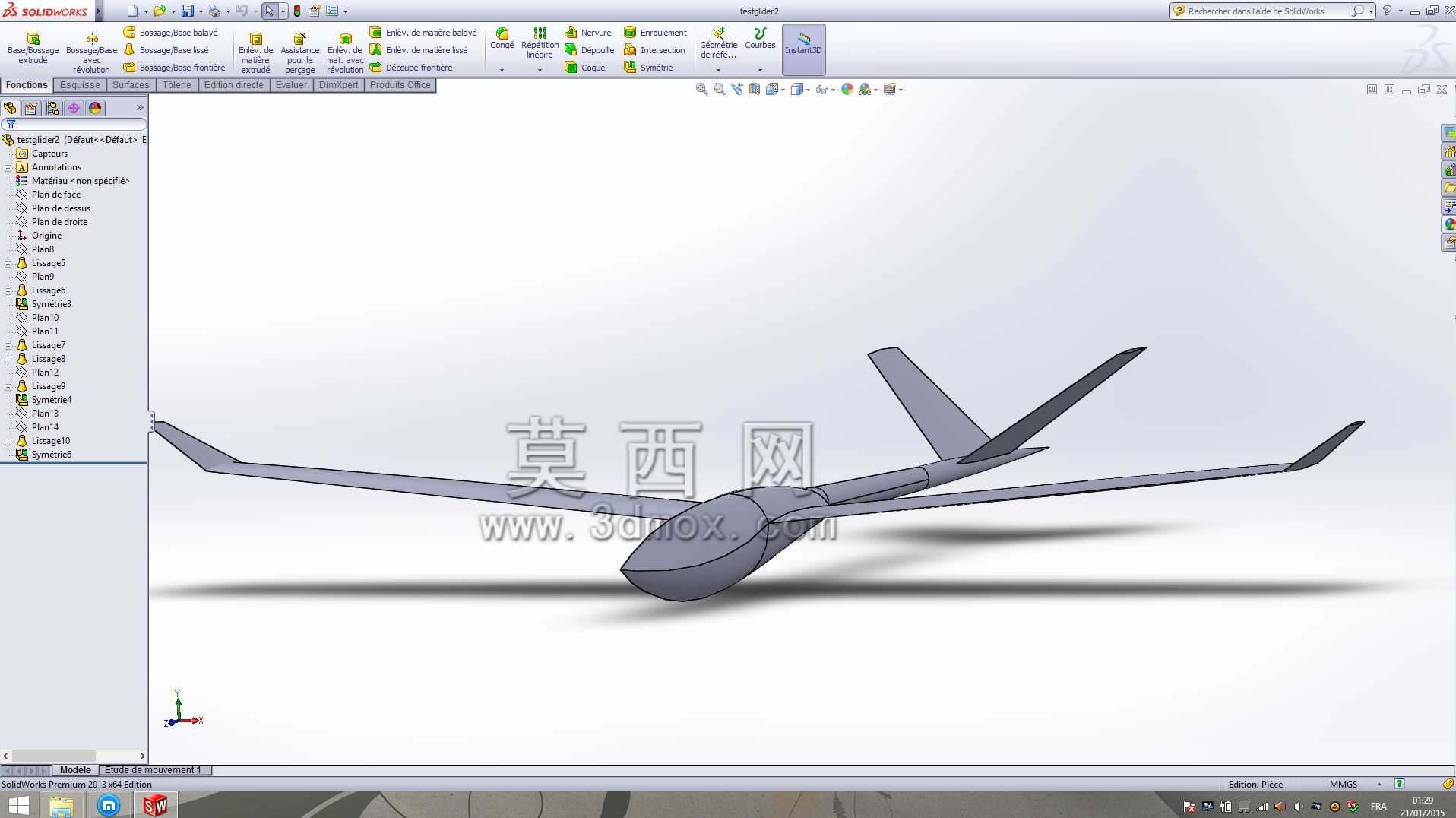1456x818 pixels.
Task: Open the Répétition linéaire dropdown arrow
Action: (540, 70)
